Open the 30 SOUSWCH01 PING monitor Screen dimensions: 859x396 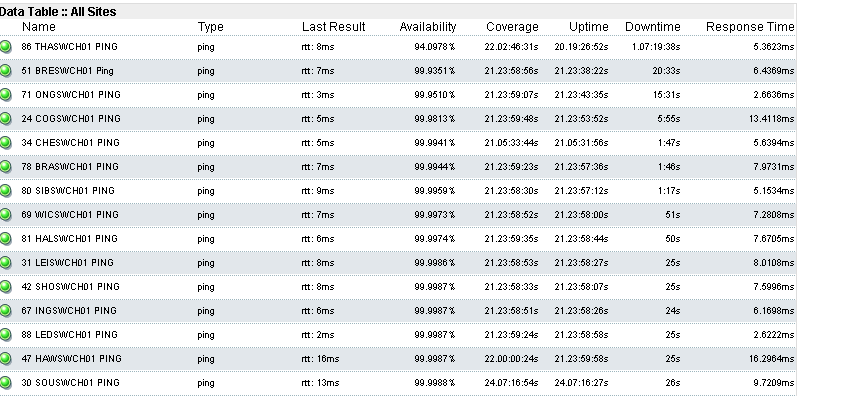[70, 382]
